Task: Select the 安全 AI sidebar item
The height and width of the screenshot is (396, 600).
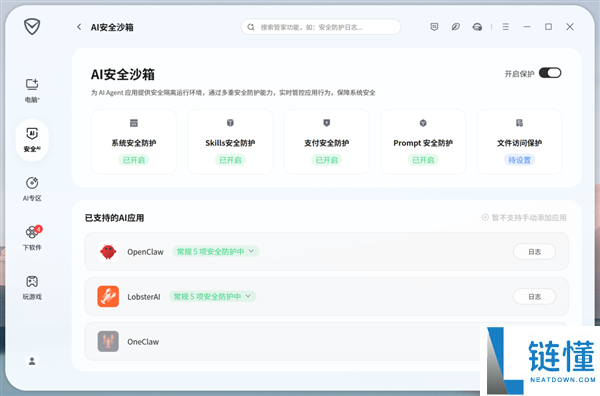Action: pyautogui.click(x=32, y=140)
